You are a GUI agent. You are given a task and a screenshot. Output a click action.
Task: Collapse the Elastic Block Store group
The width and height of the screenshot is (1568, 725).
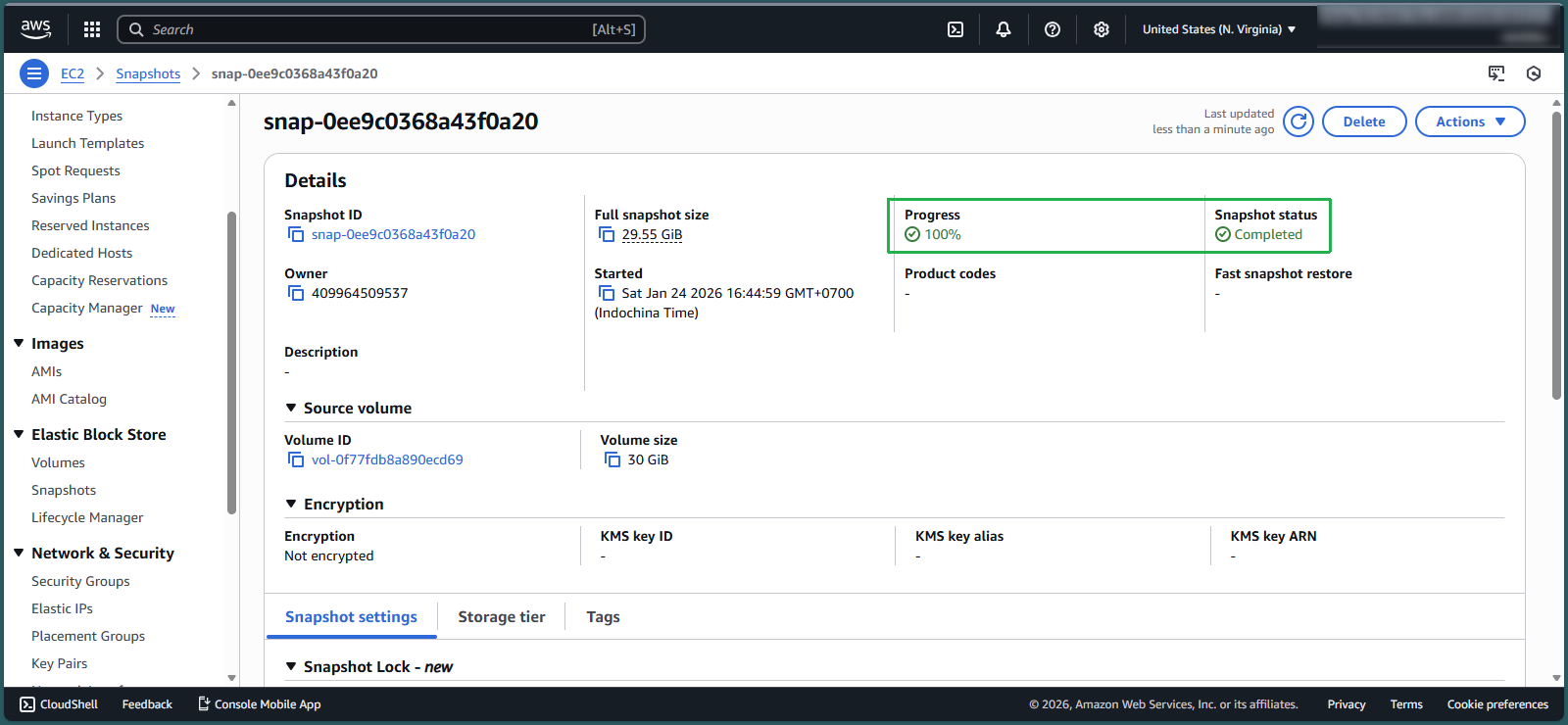(19, 434)
